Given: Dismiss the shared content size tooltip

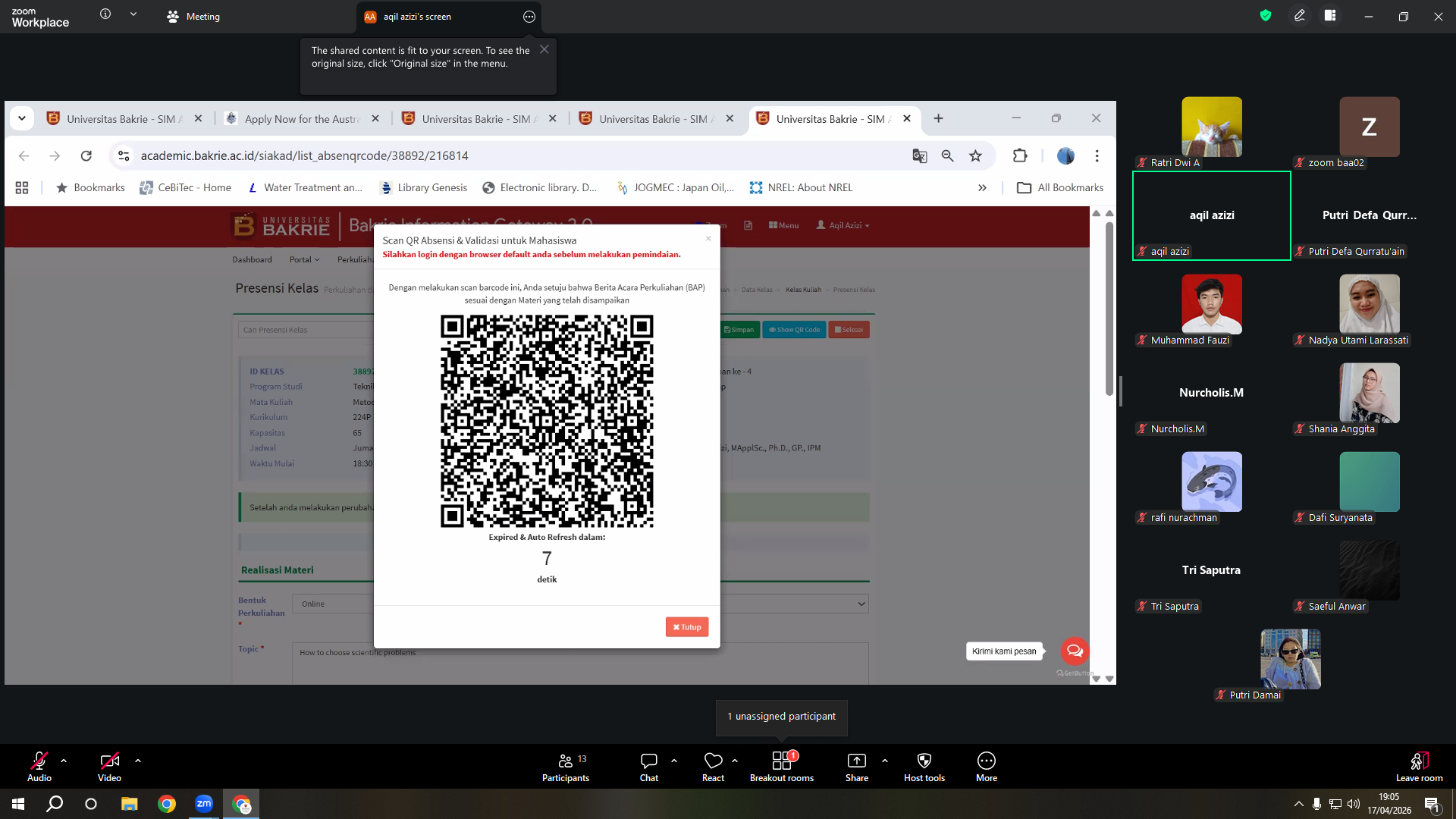Looking at the screenshot, I should point(544,49).
